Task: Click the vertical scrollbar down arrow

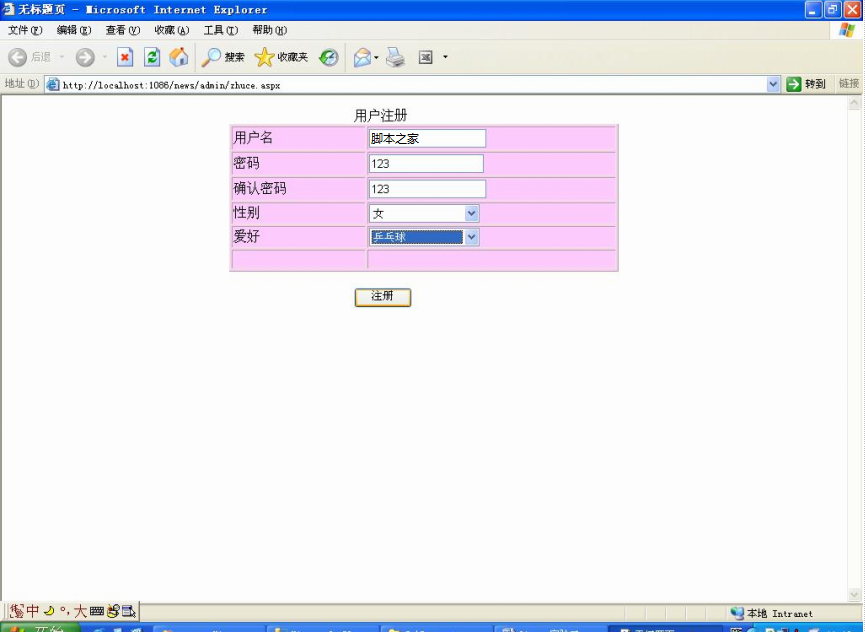Action: click(854, 594)
